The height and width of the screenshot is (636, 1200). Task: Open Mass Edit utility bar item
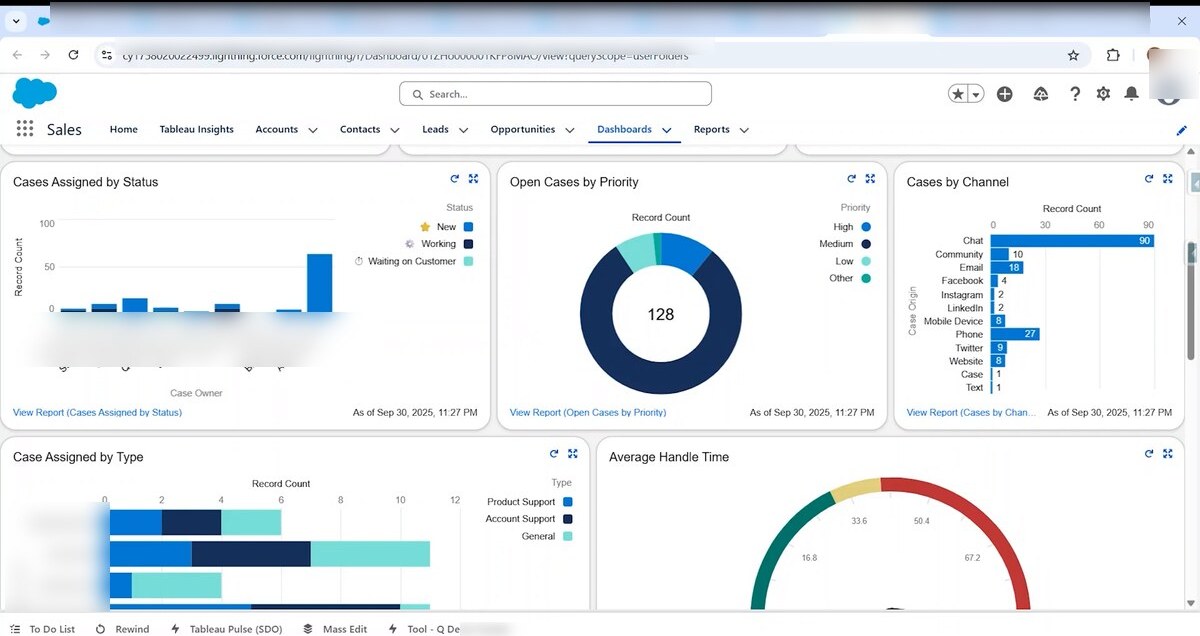335,629
